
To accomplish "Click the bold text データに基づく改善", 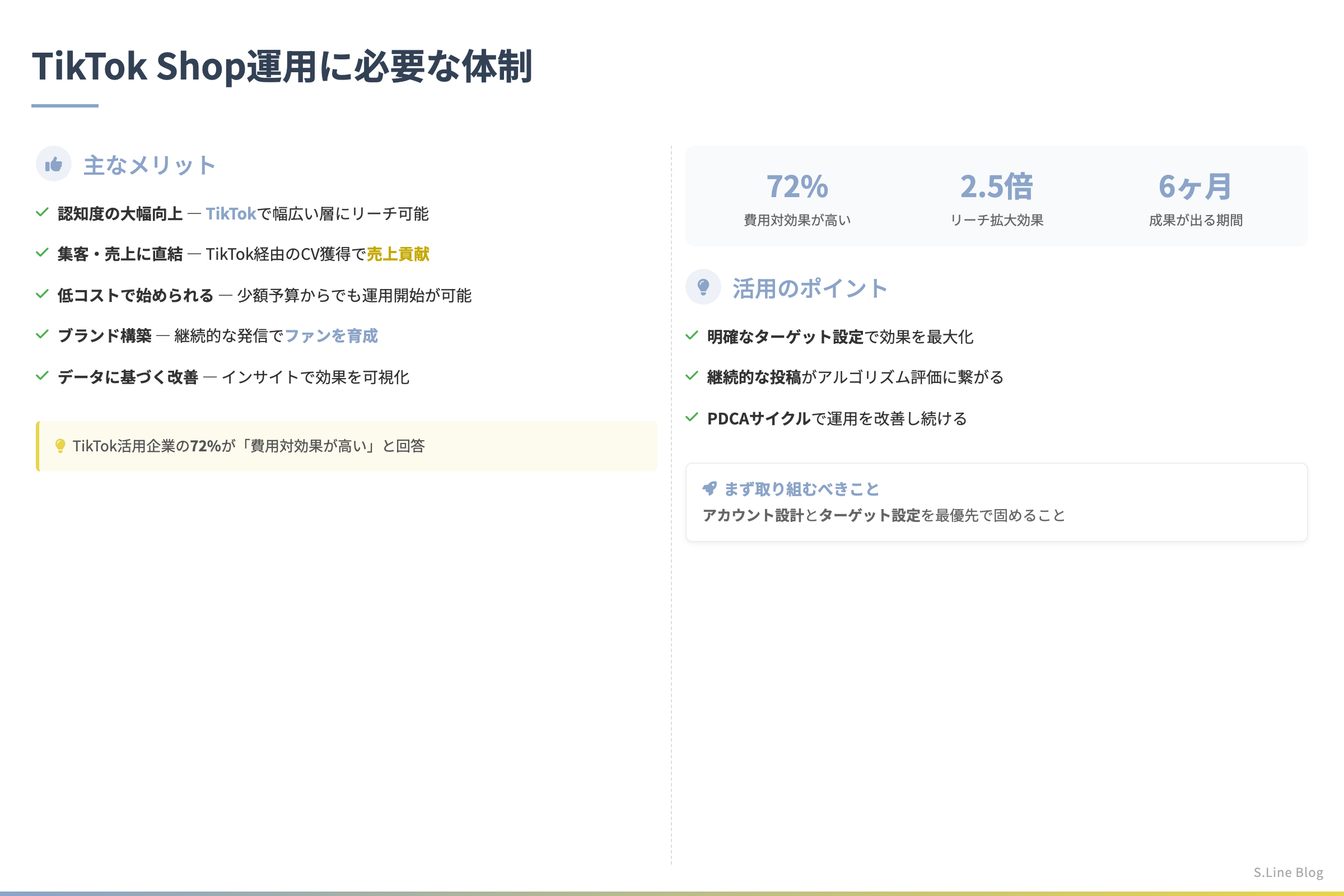I will 128,377.
